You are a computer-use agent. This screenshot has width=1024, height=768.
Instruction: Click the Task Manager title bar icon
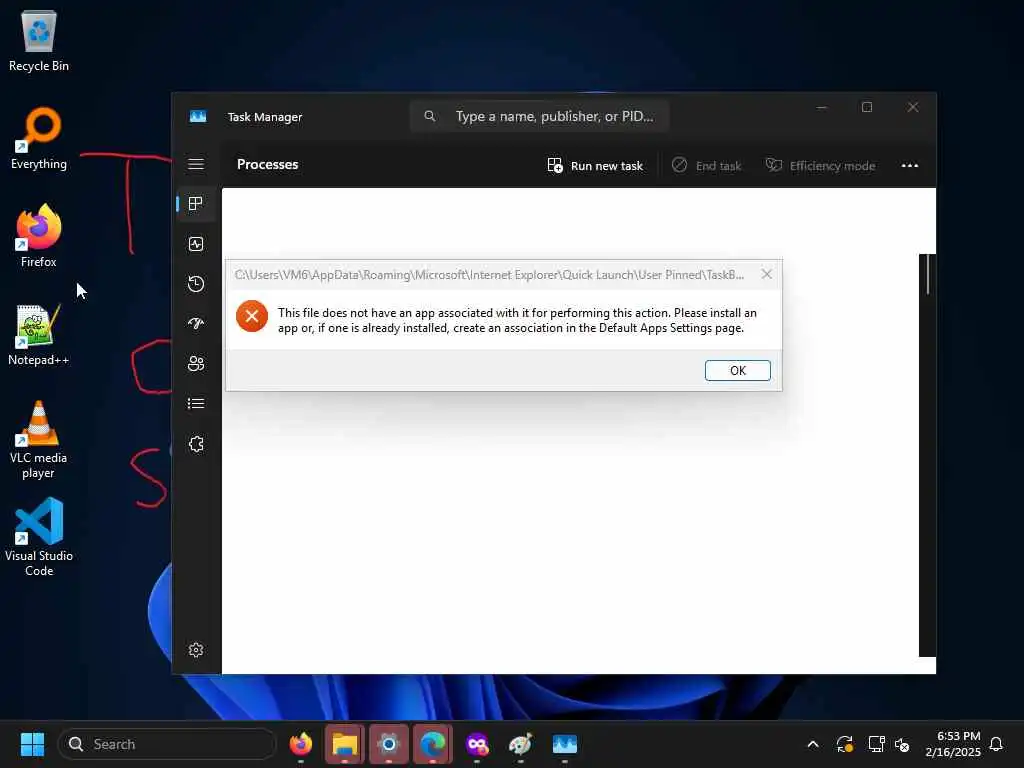(x=198, y=116)
